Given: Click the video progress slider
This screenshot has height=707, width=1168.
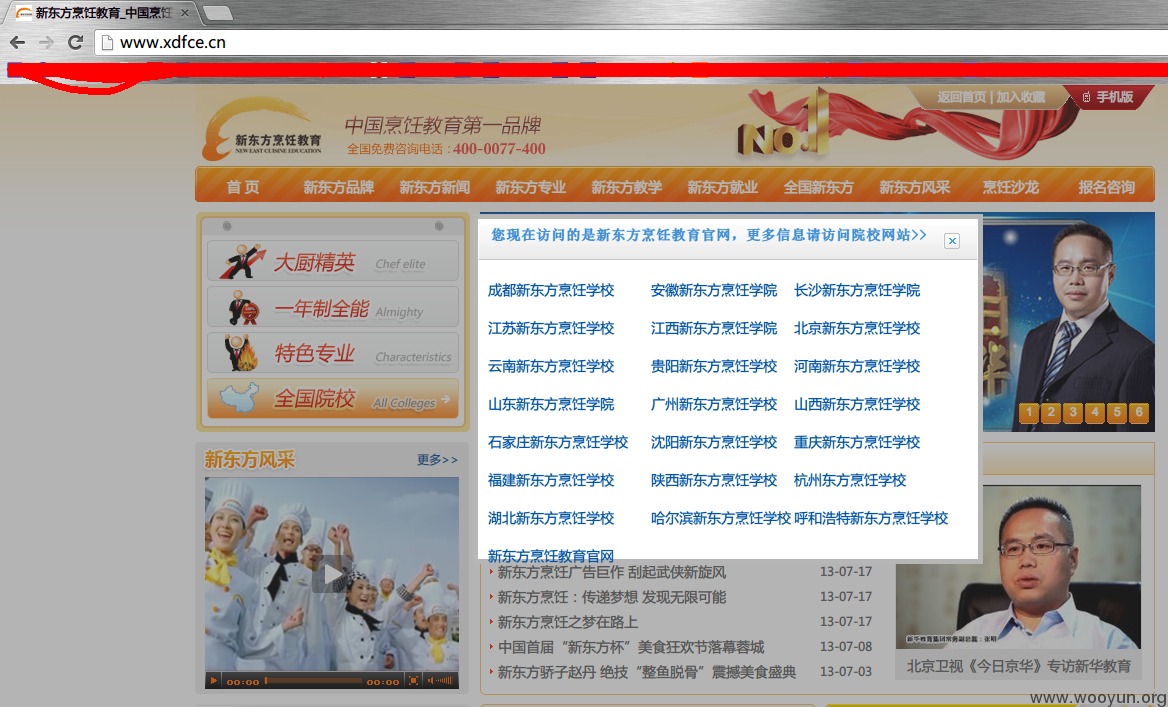Looking at the screenshot, I should point(313,680).
